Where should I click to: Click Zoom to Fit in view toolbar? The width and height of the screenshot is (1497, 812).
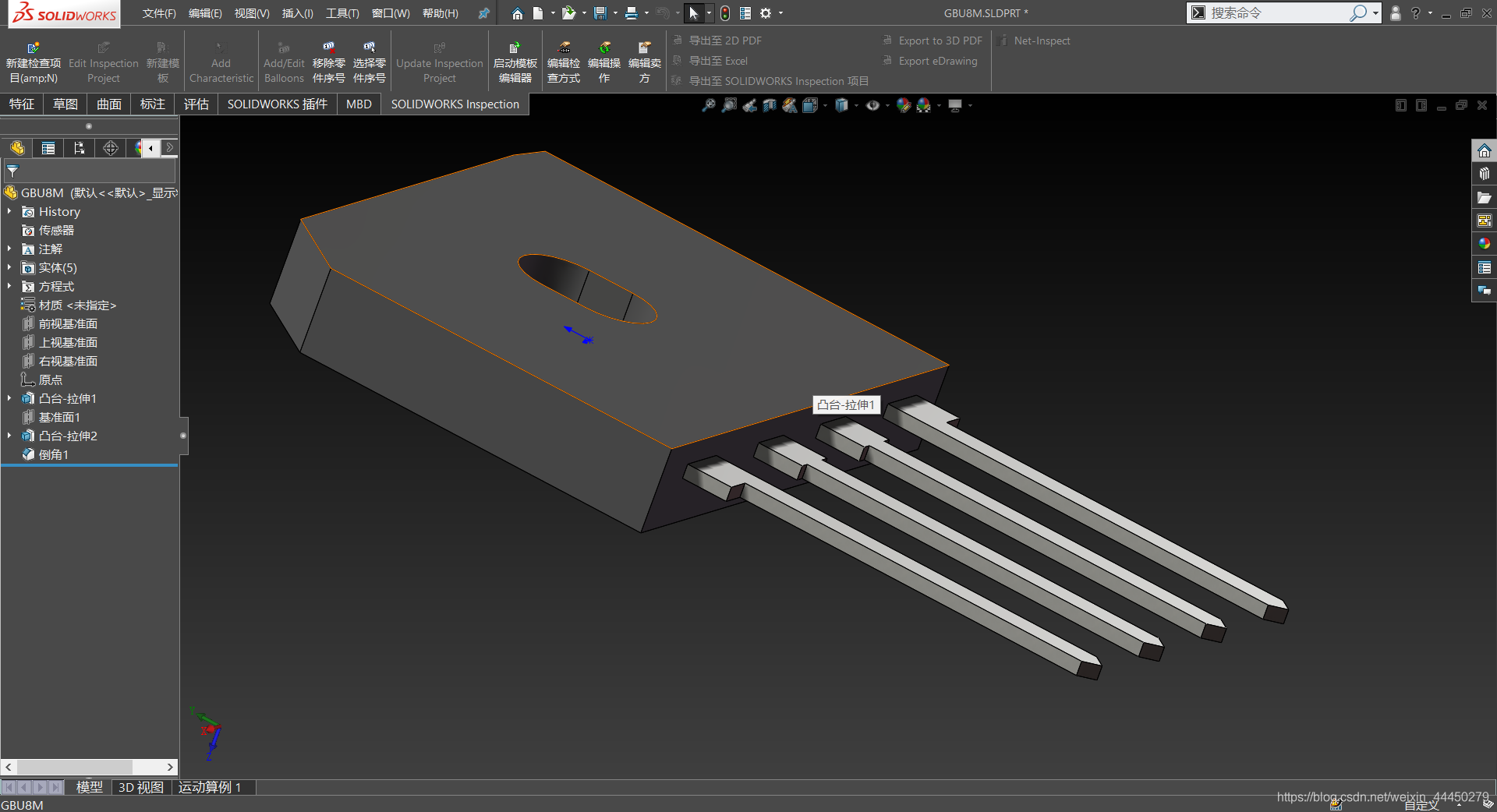(x=709, y=105)
